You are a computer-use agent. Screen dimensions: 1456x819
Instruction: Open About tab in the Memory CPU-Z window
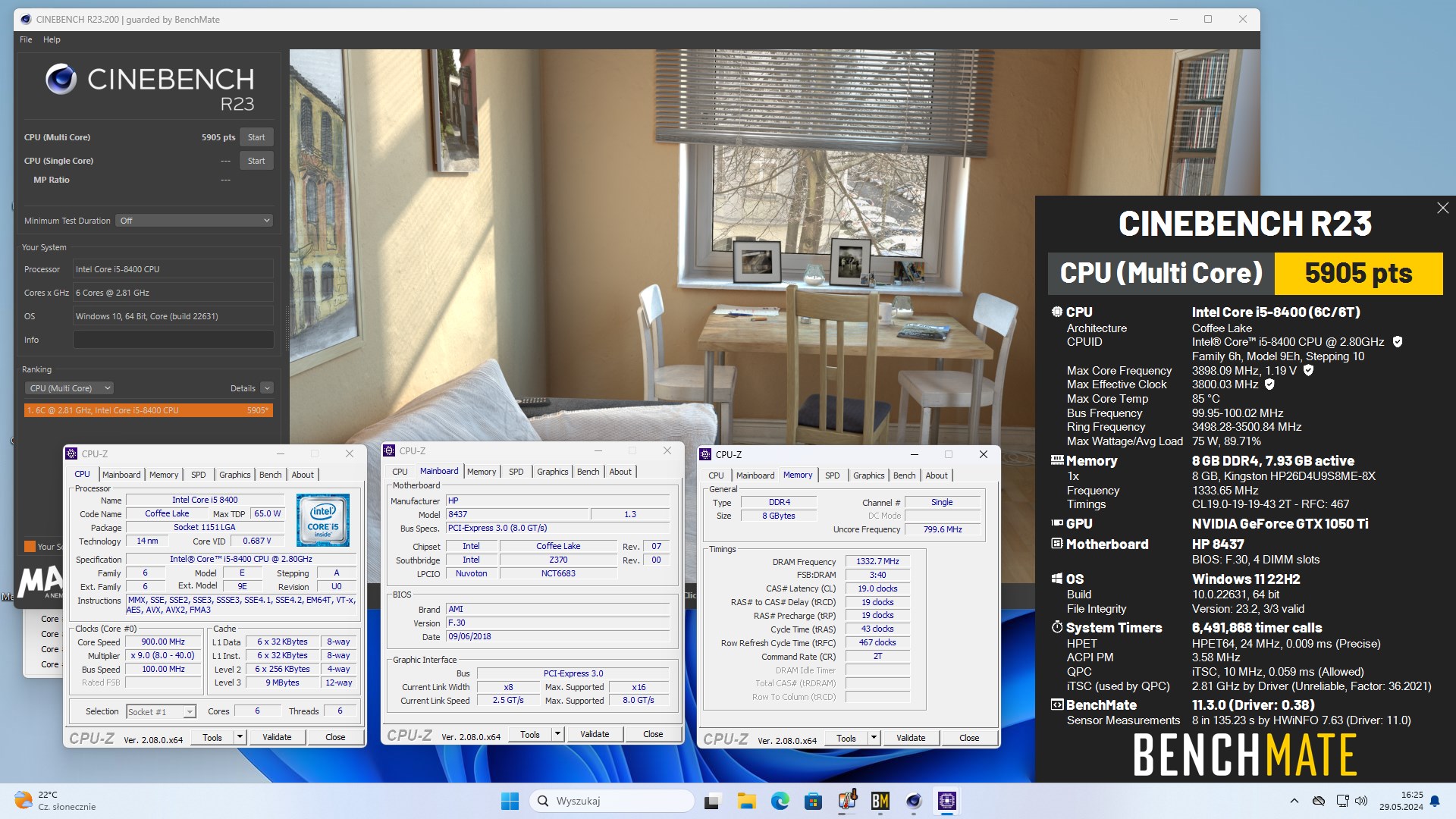(937, 475)
